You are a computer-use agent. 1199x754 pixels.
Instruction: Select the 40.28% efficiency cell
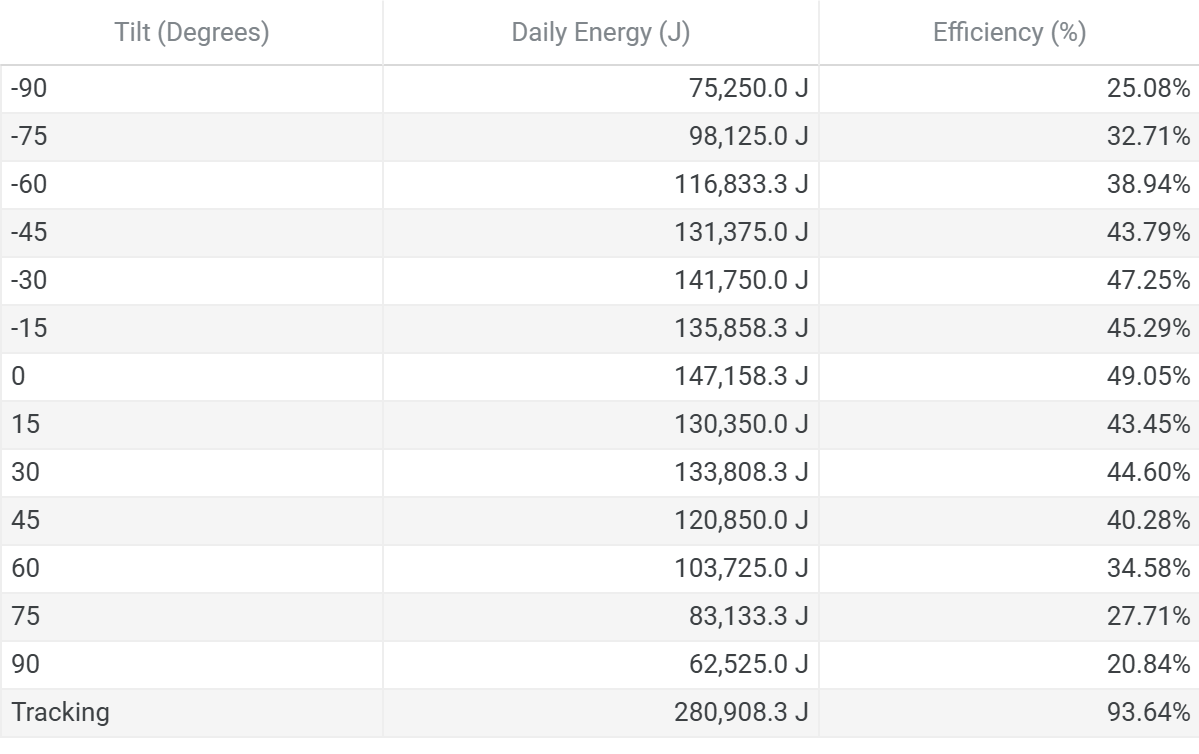1009,522
